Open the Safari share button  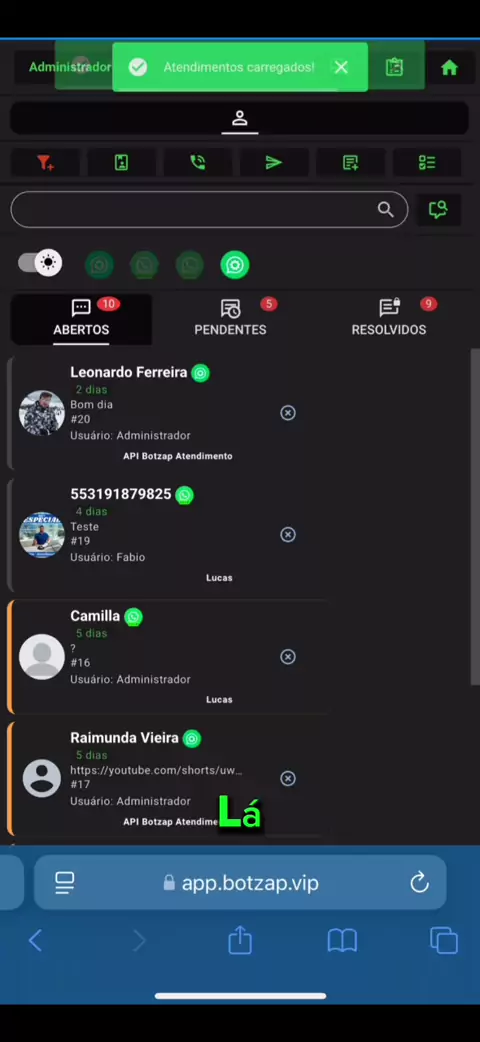tap(240, 940)
